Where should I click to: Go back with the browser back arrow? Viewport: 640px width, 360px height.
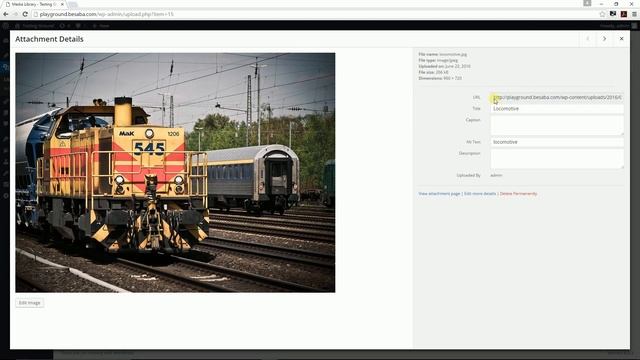pos(6,14)
